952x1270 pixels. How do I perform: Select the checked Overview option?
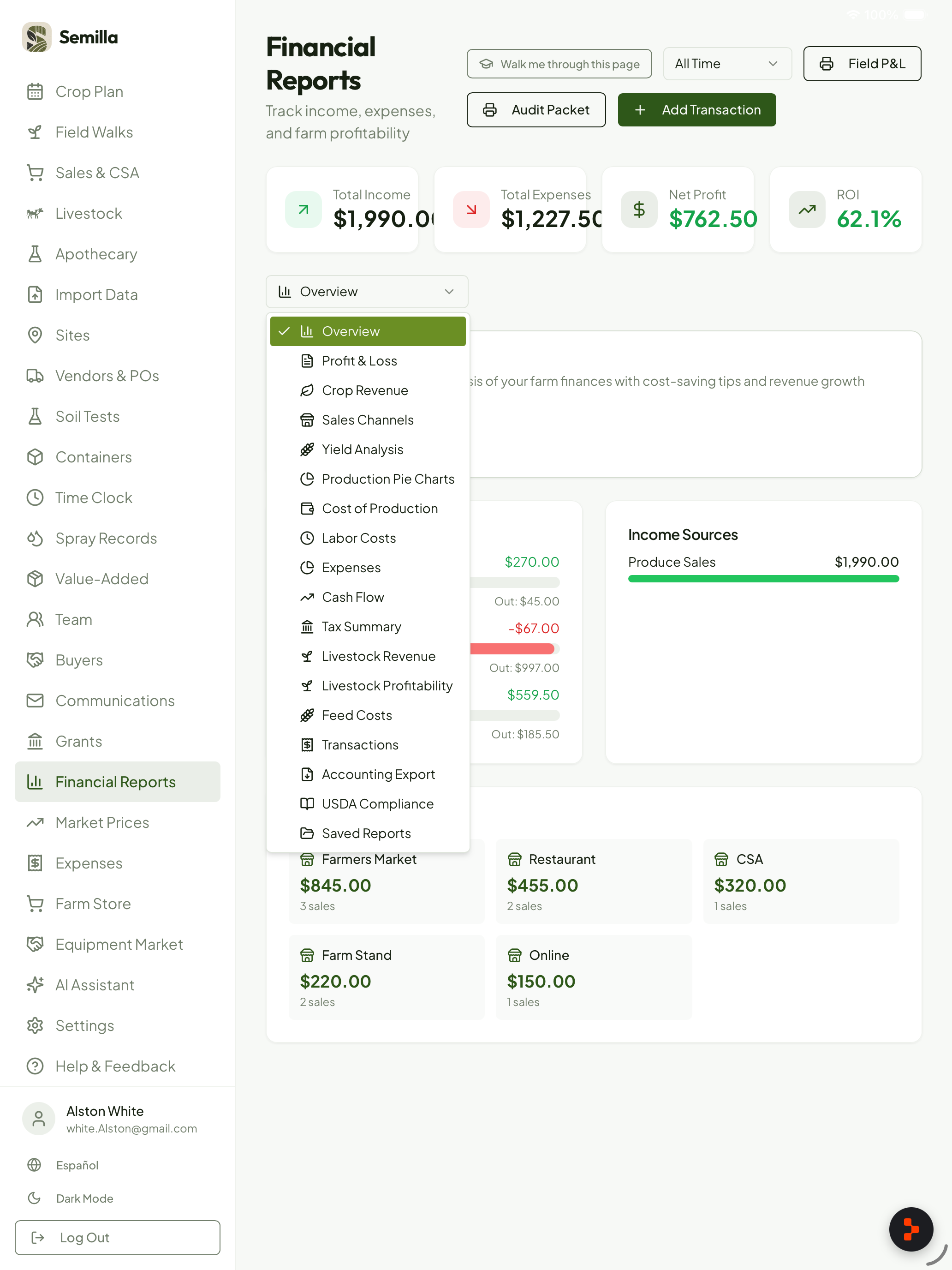(368, 331)
